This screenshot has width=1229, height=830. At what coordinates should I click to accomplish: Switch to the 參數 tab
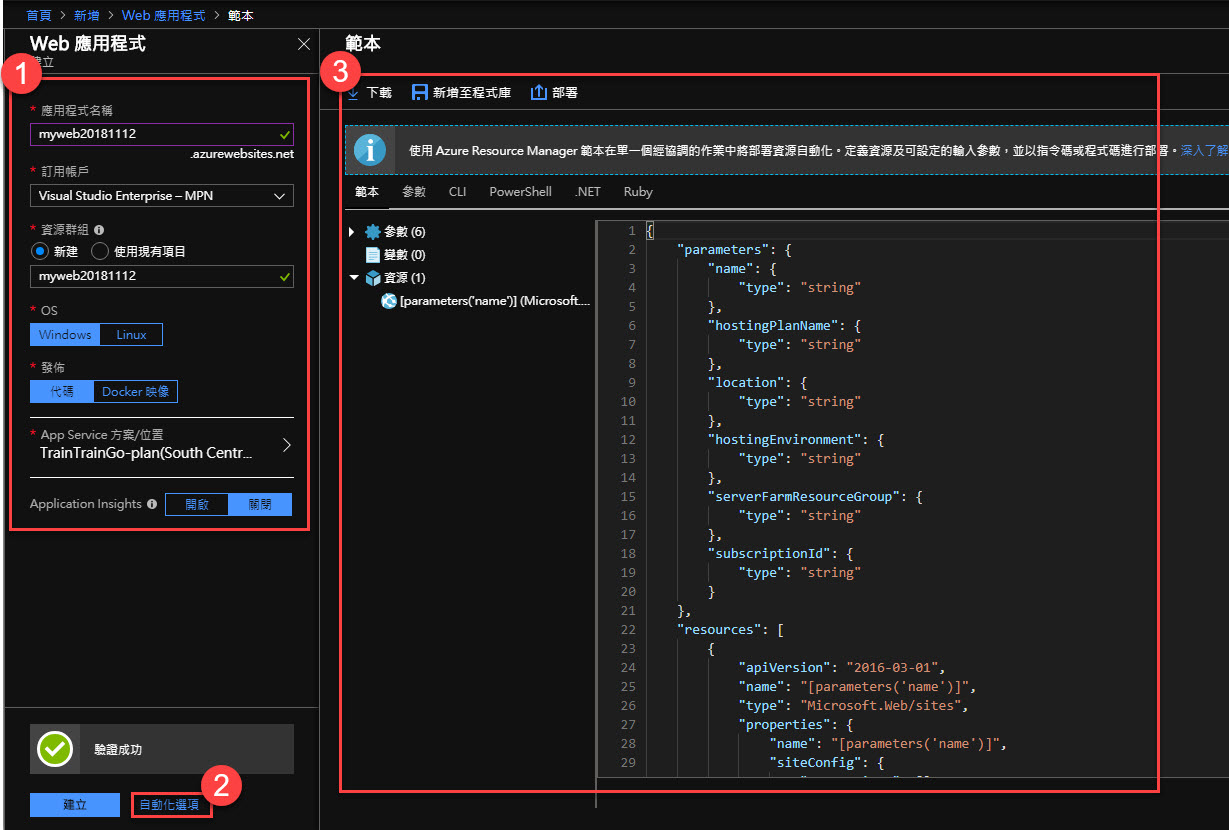(414, 192)
